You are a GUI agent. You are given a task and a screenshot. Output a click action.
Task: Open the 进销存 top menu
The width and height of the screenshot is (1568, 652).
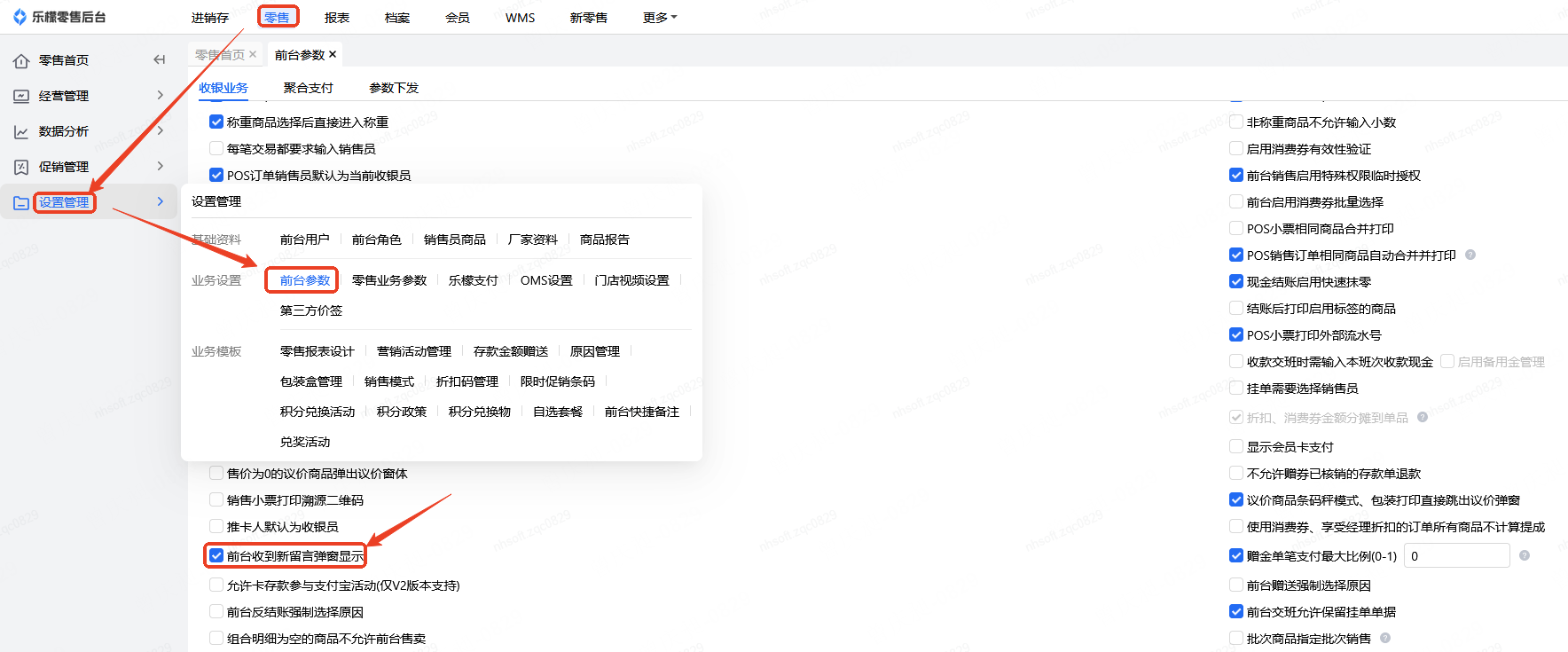click(x=210, y=18)
